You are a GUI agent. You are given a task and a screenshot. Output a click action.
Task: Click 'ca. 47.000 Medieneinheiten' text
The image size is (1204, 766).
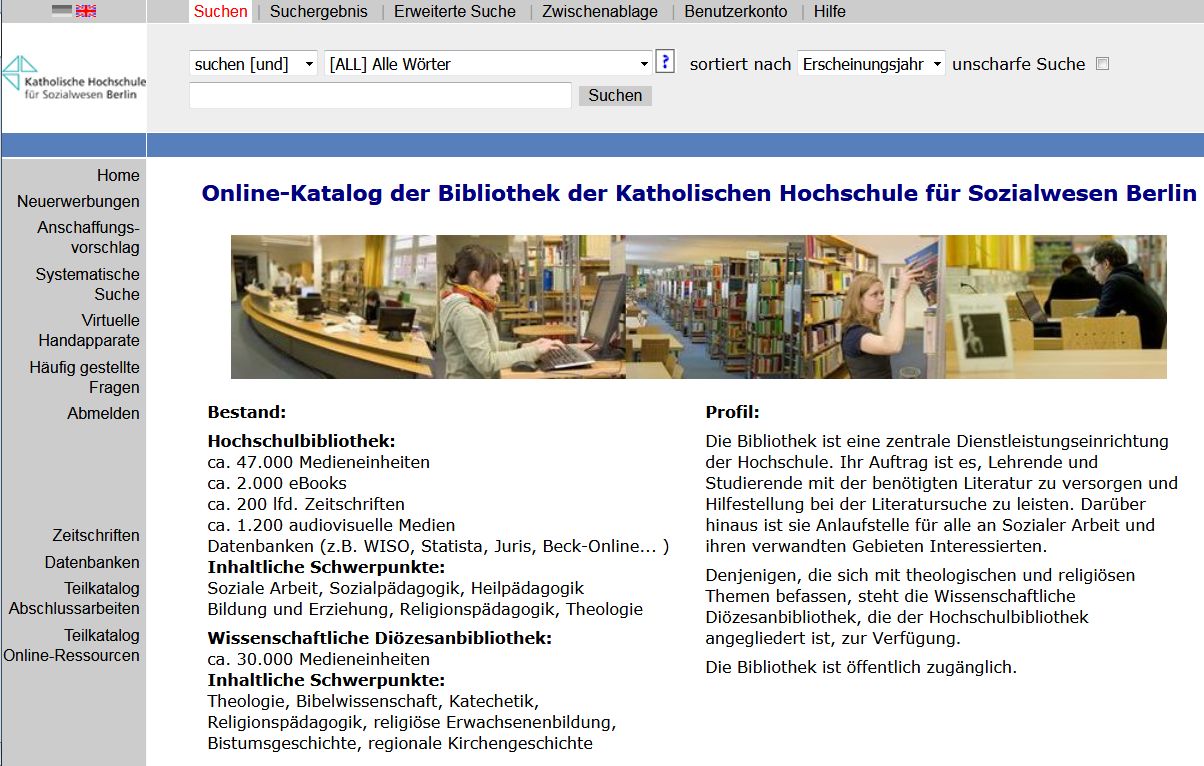[x=319, y=463]
